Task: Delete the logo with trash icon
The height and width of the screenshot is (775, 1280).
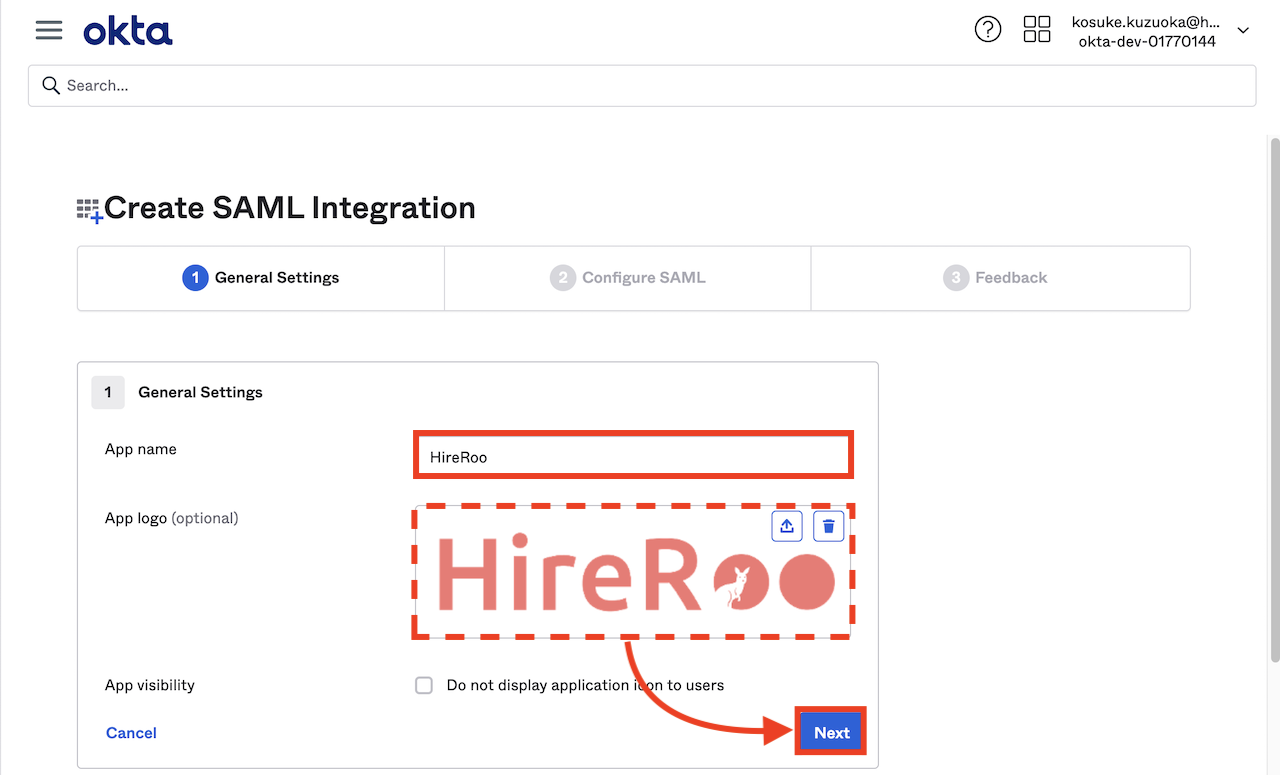Action: (x=829, y=526)
